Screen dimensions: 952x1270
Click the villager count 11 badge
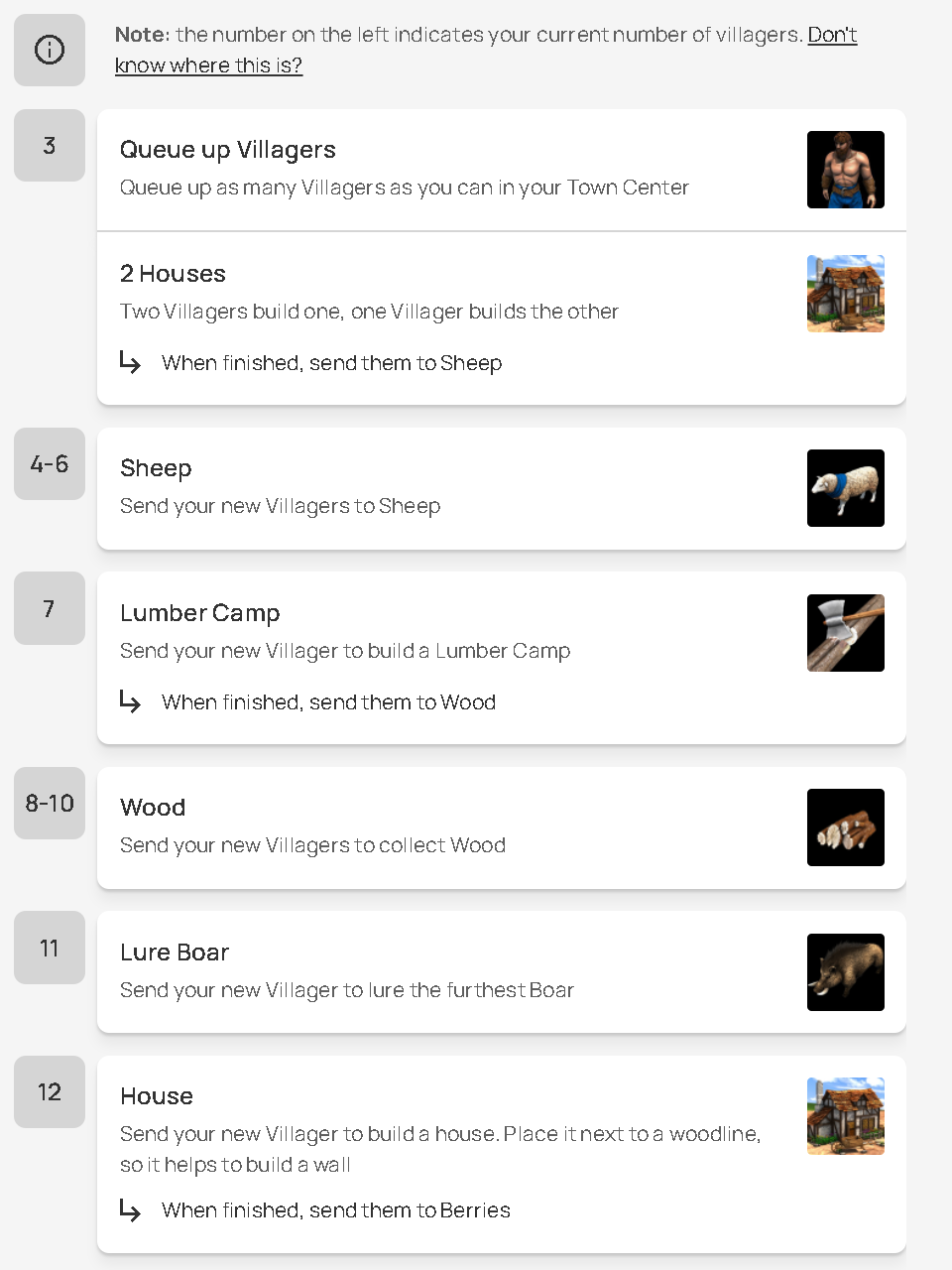[50, 948]
